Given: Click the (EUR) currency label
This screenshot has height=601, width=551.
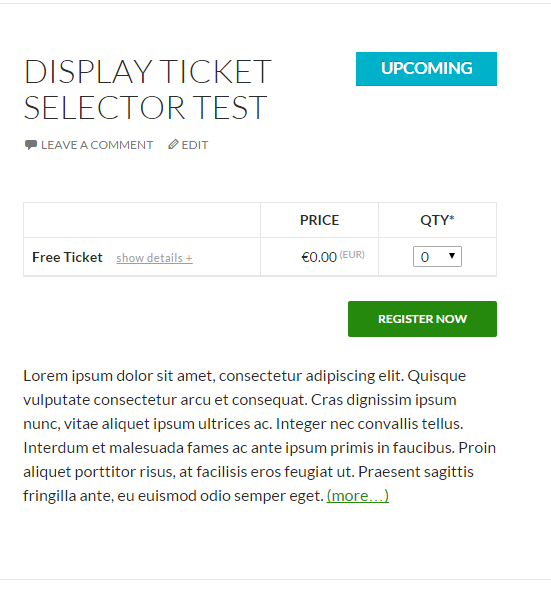Looking at the screenshot, I should click(x=352, y=255).
